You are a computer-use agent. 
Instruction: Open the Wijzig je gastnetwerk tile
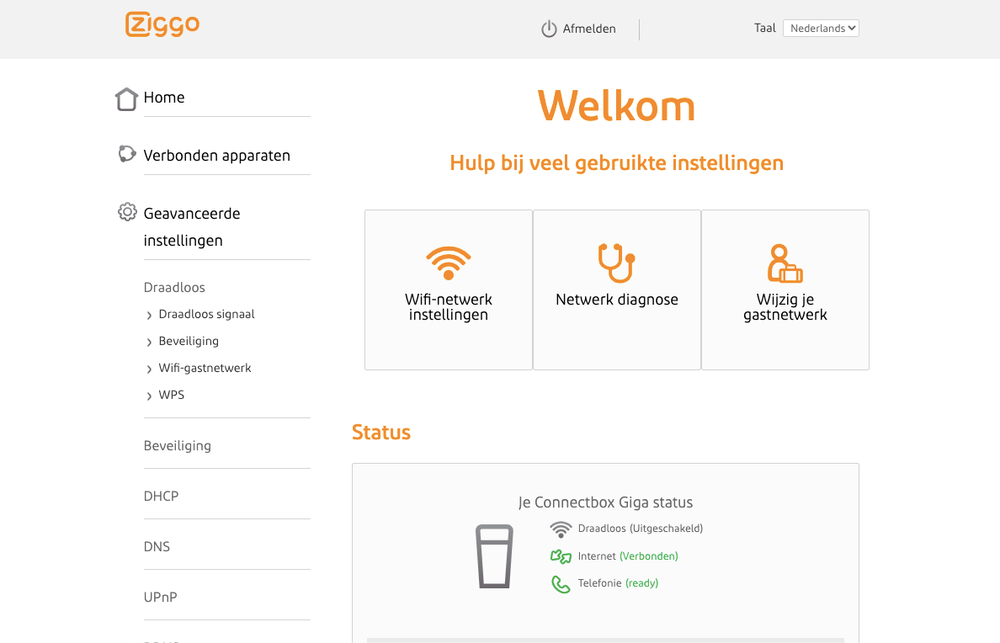tap(785, 290)
